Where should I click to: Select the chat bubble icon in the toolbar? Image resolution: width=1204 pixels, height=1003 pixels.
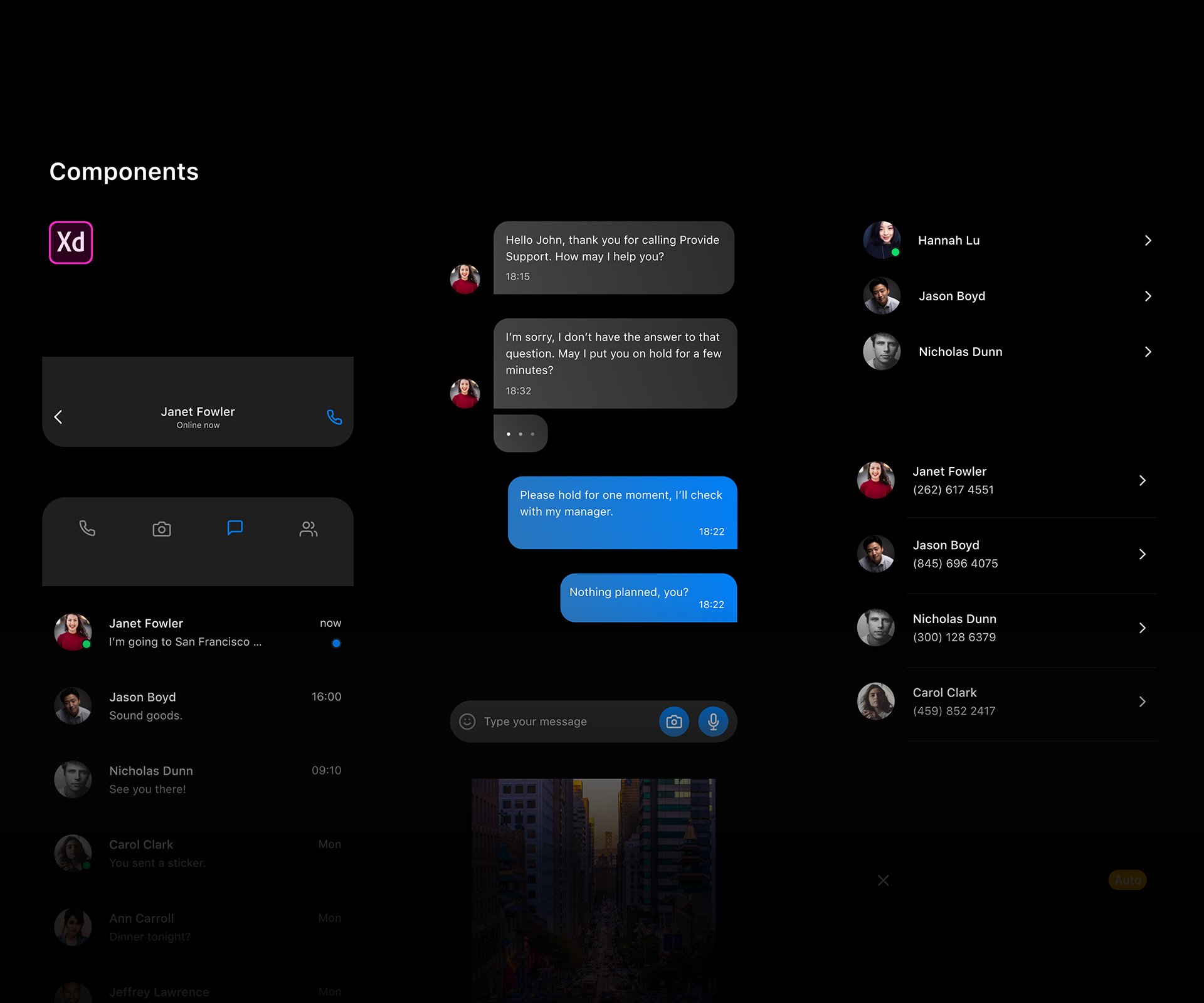point(235,528)
